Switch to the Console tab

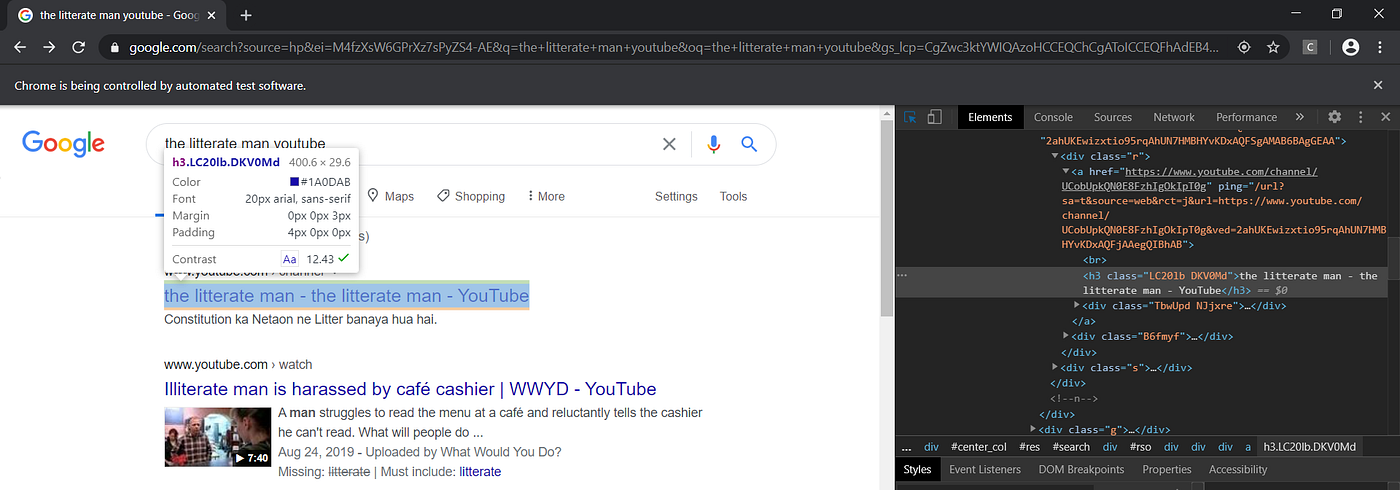tap(1053, 117)
